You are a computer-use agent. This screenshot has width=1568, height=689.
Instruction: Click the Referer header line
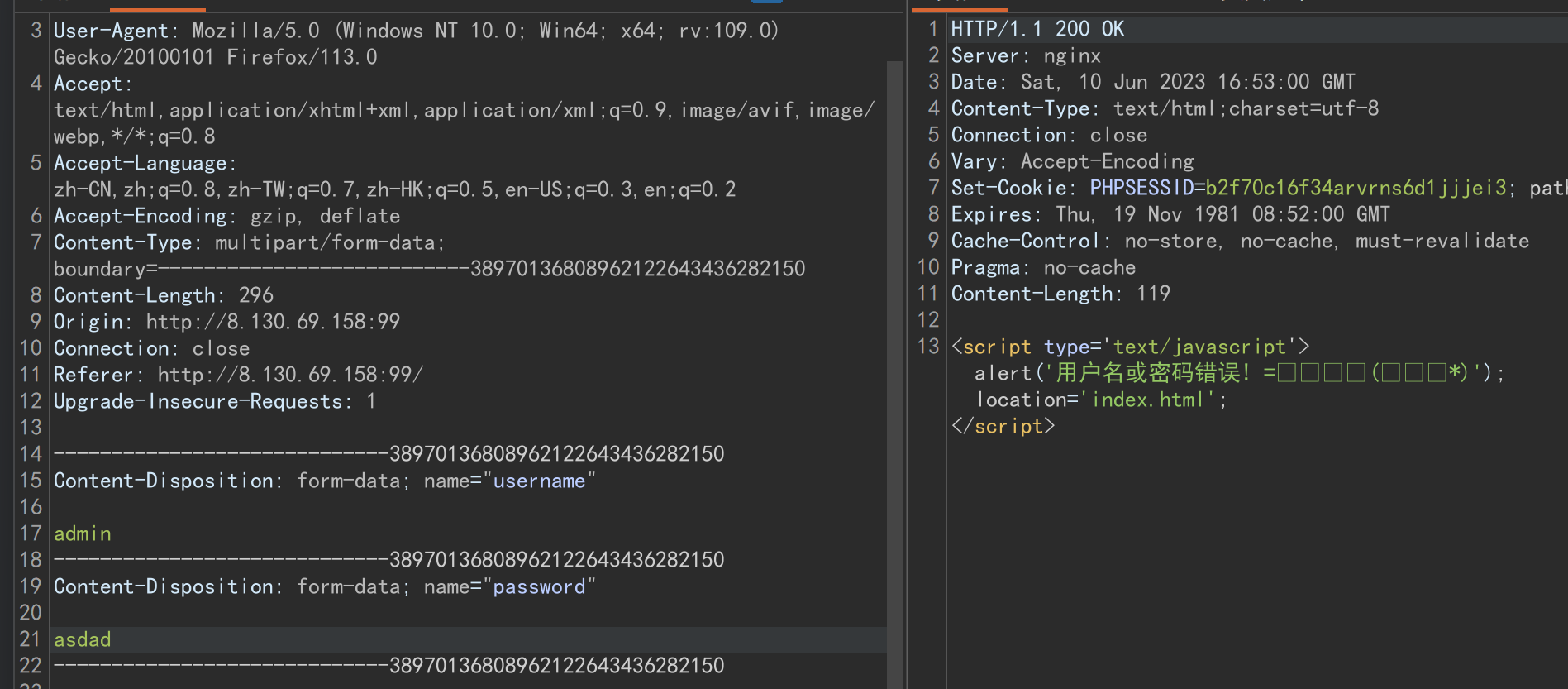[x=238, y=375]
